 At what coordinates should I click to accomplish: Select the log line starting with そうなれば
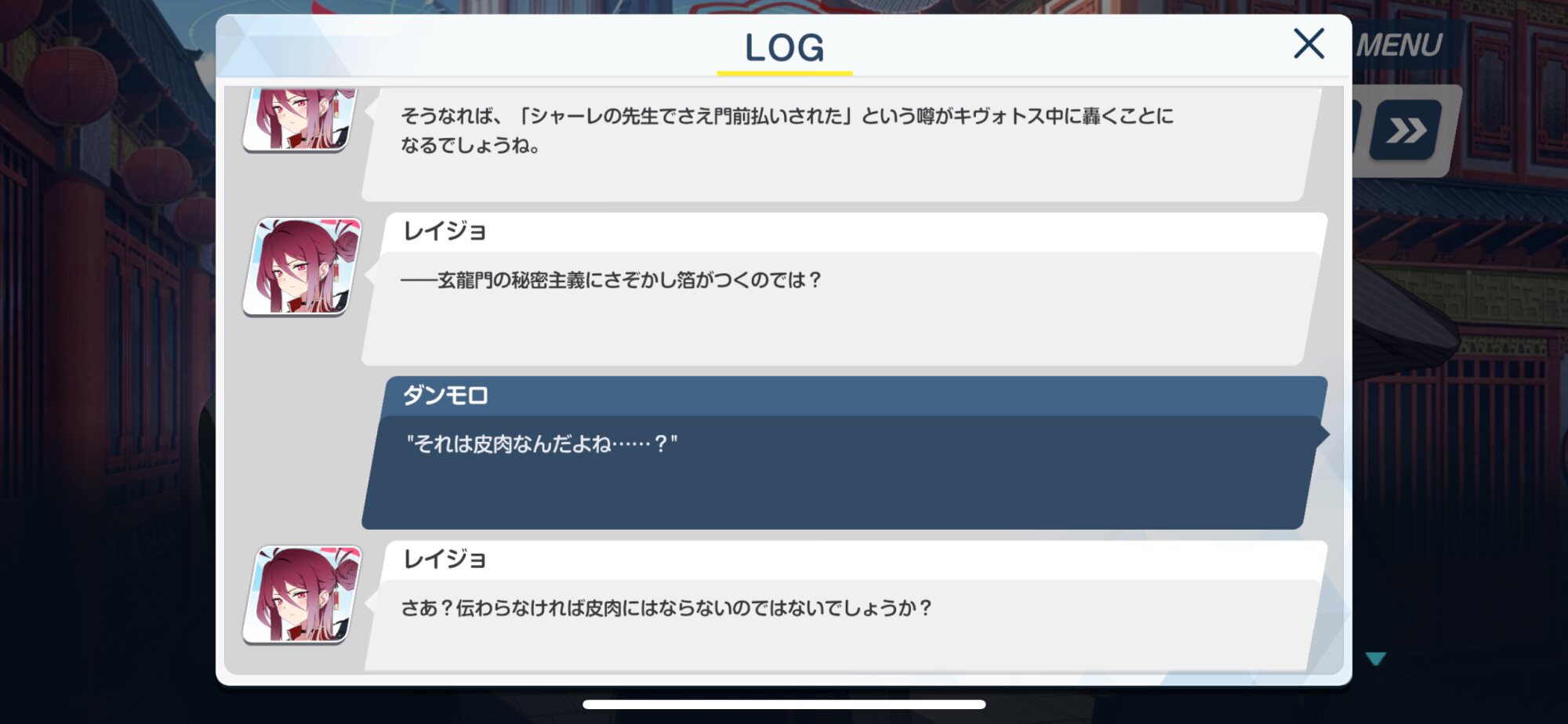[x=786, y=130]
